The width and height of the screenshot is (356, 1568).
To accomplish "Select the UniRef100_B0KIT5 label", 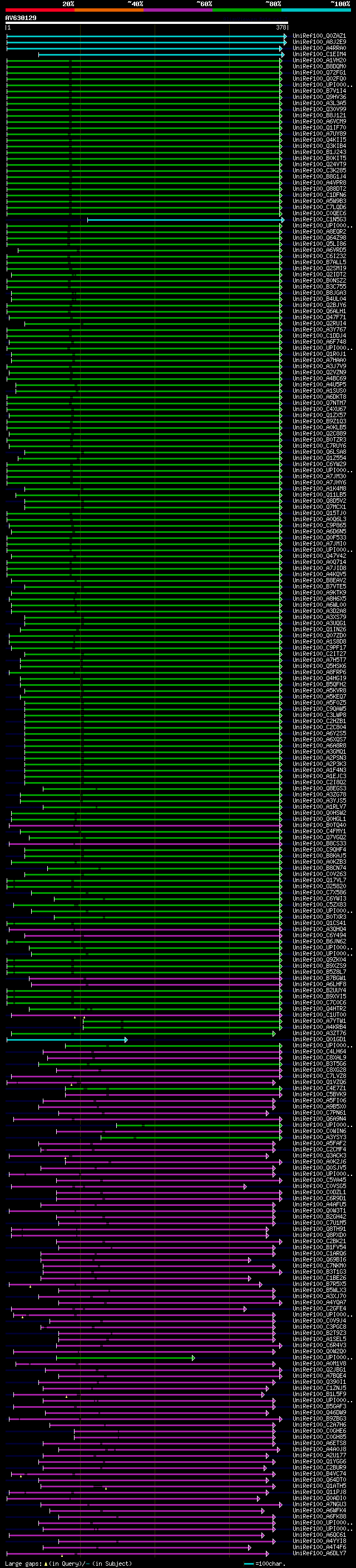I will tap(319, 159).
